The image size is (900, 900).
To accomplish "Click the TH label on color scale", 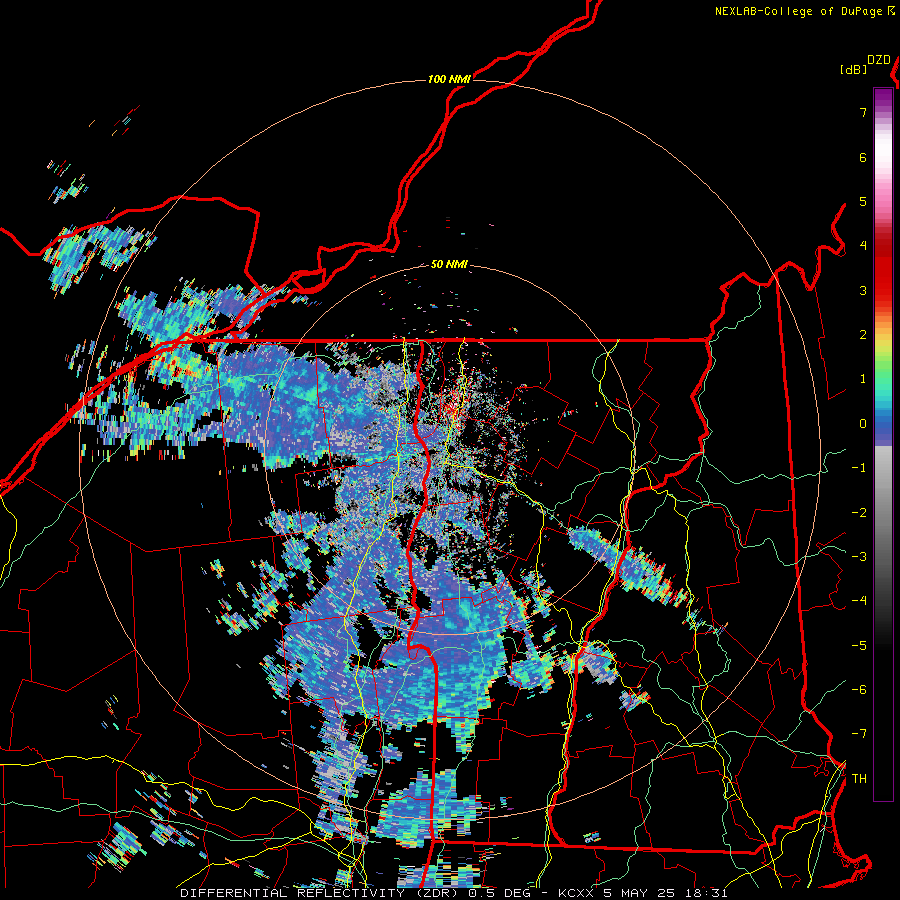I will (859, 779).
